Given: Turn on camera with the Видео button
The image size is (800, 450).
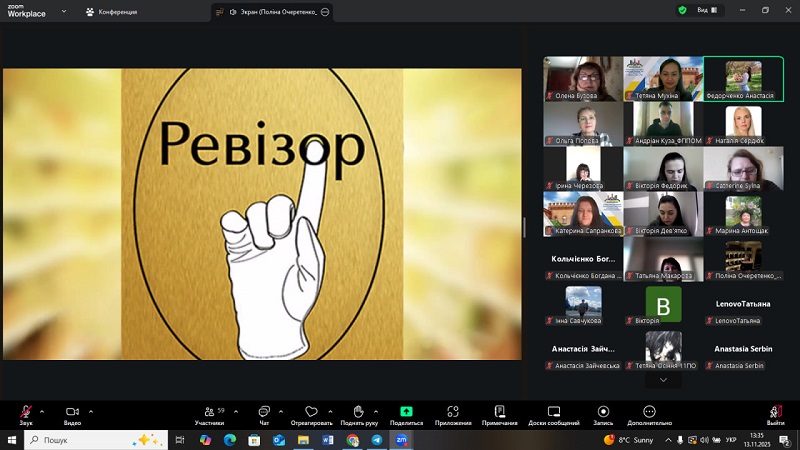Looking at the screenshot, I should pos(72,412).
